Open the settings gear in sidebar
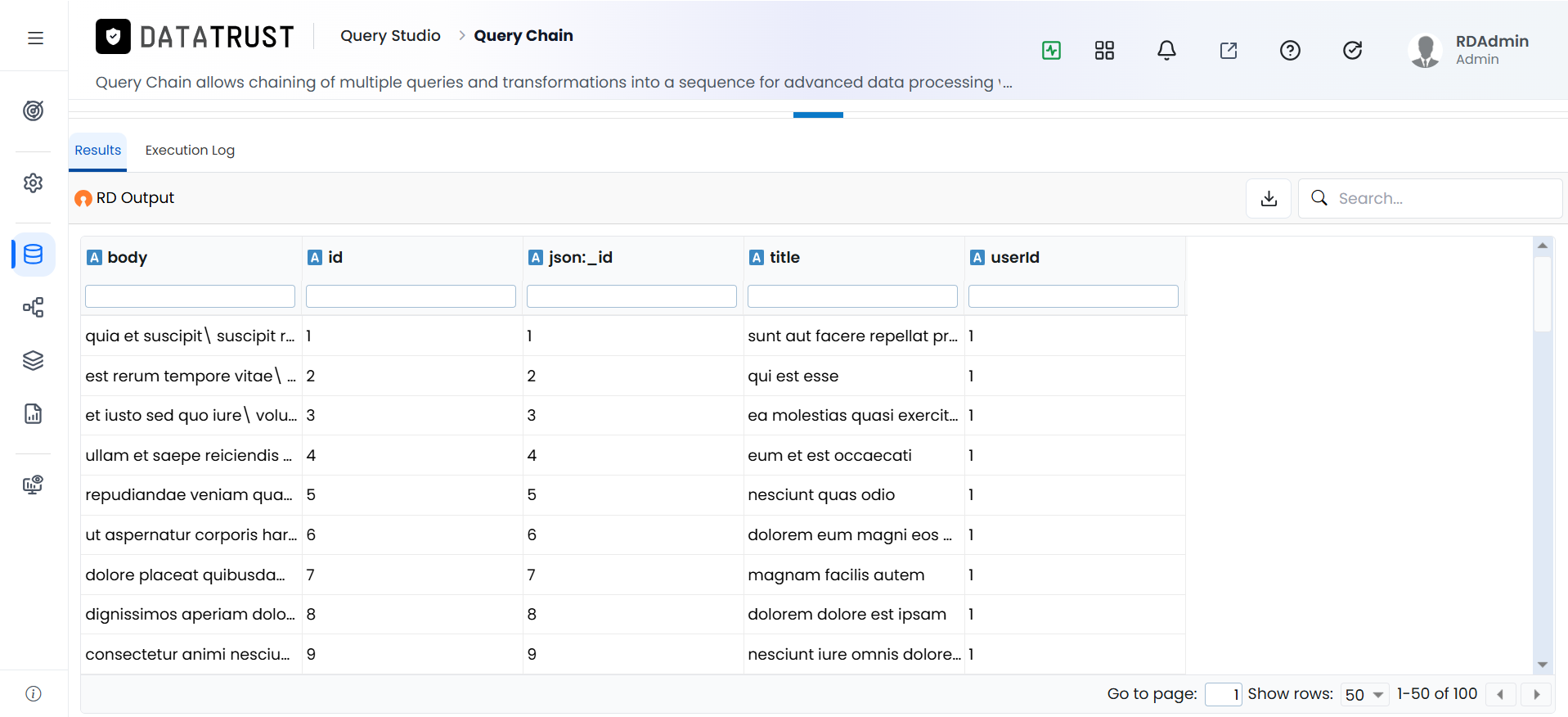This screenshot has width=1568, height=717. (x=34, y=183)
